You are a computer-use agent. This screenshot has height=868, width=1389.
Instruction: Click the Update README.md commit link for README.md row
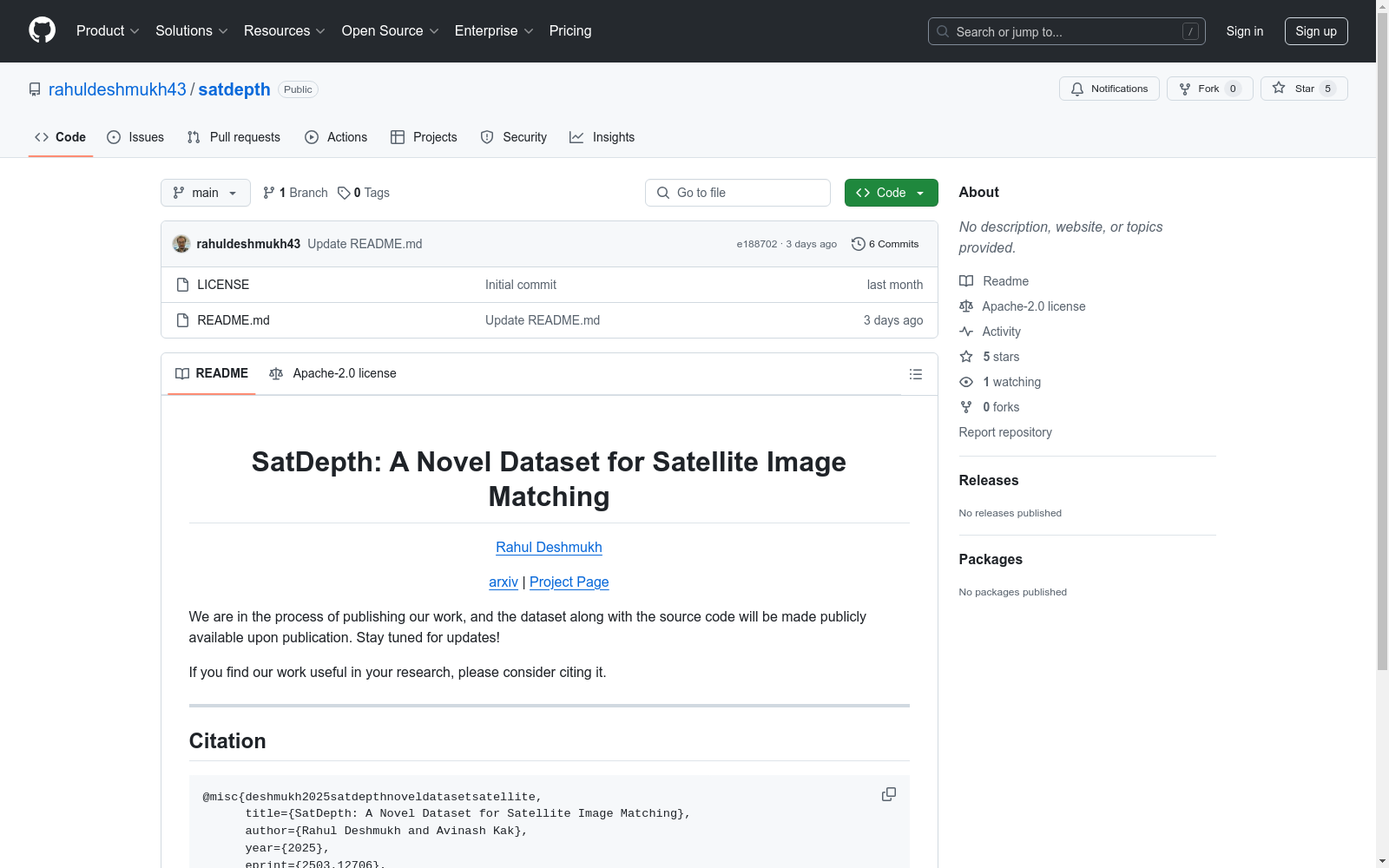[543, 320]
